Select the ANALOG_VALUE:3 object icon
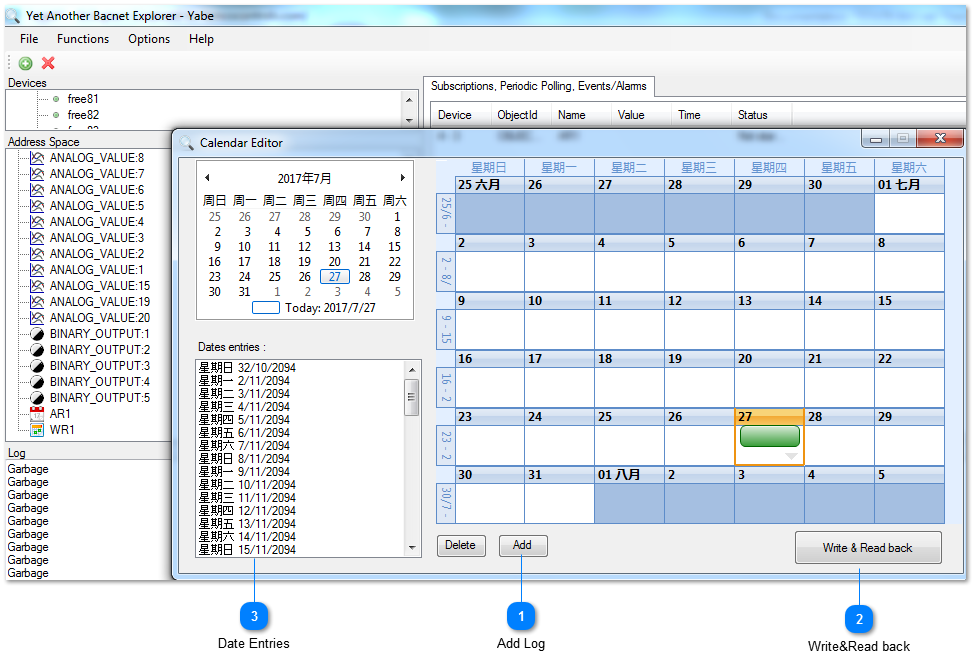The image size is (975, 670). click(37, 238)
